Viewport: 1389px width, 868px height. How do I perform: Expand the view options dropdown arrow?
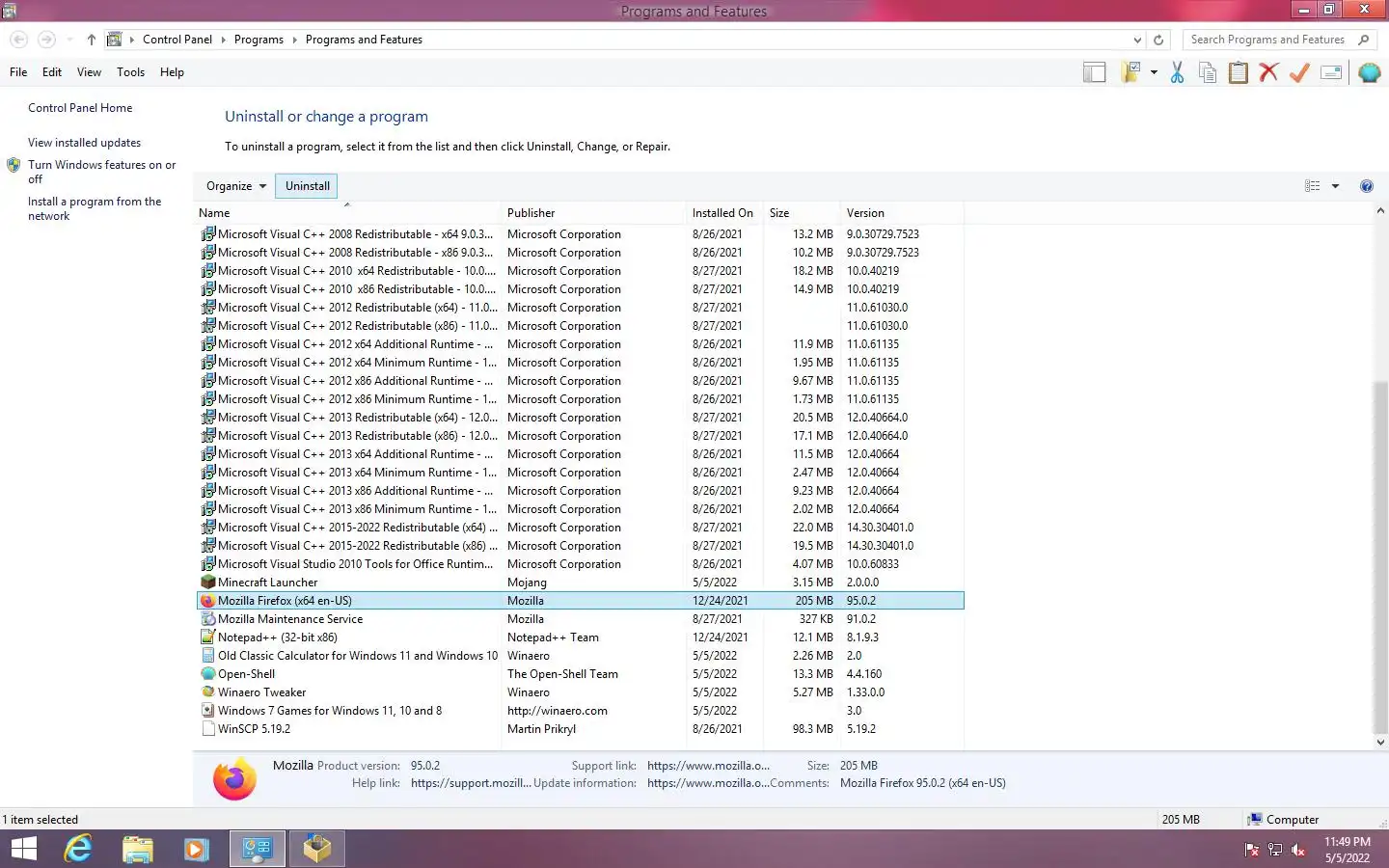pyautogui.click(x=1335, y=186)
